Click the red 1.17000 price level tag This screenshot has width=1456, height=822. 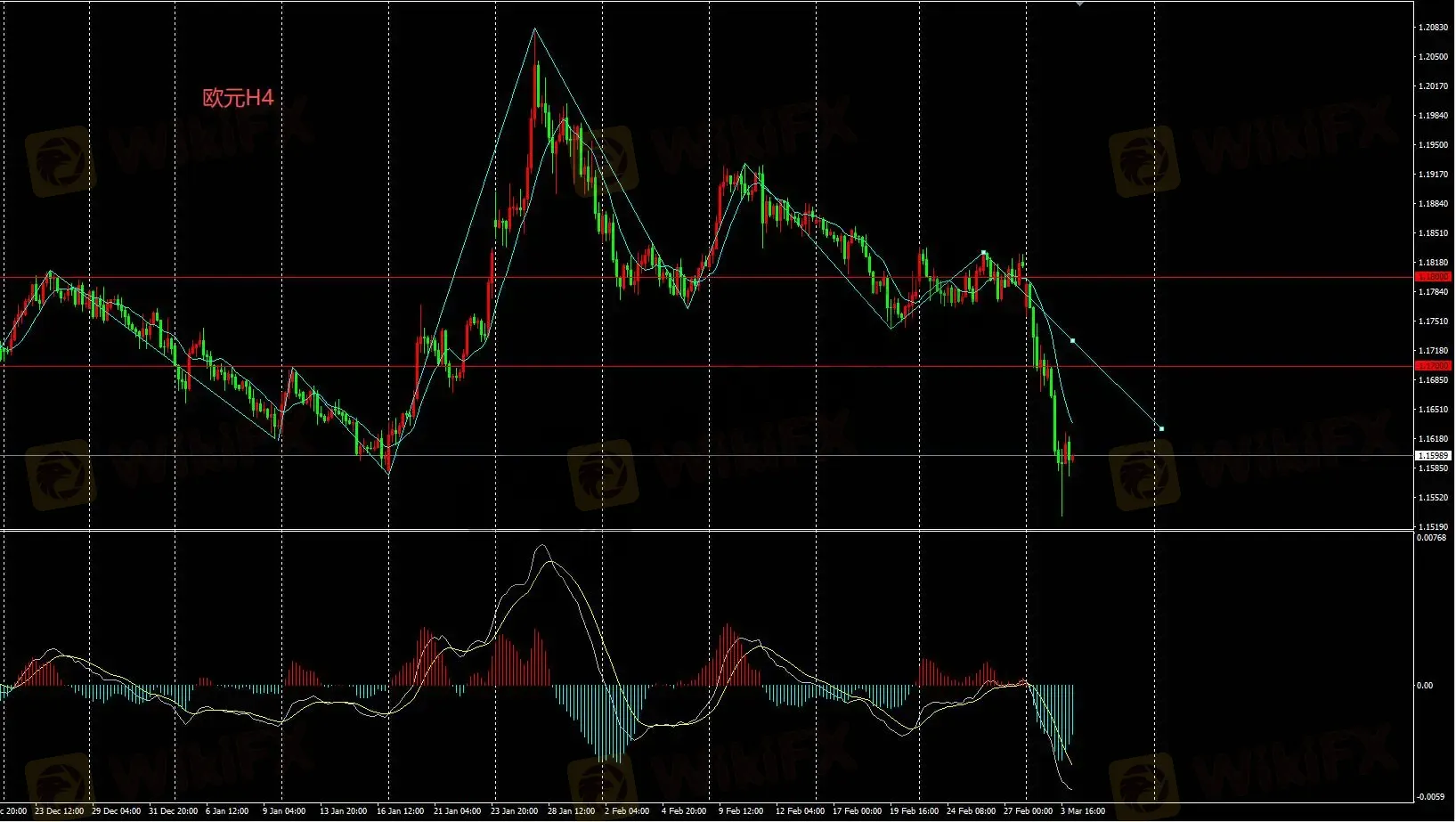click(1433, 366)
